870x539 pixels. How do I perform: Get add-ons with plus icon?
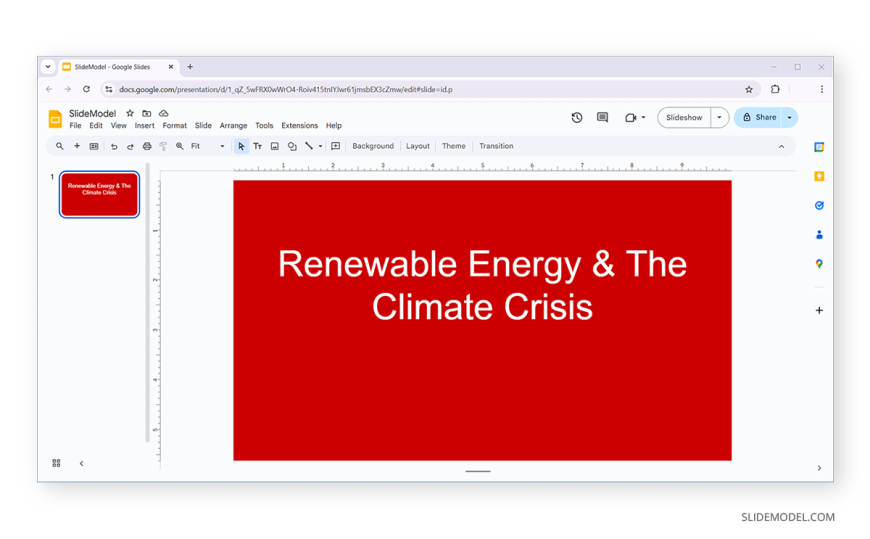pos(819,310)
